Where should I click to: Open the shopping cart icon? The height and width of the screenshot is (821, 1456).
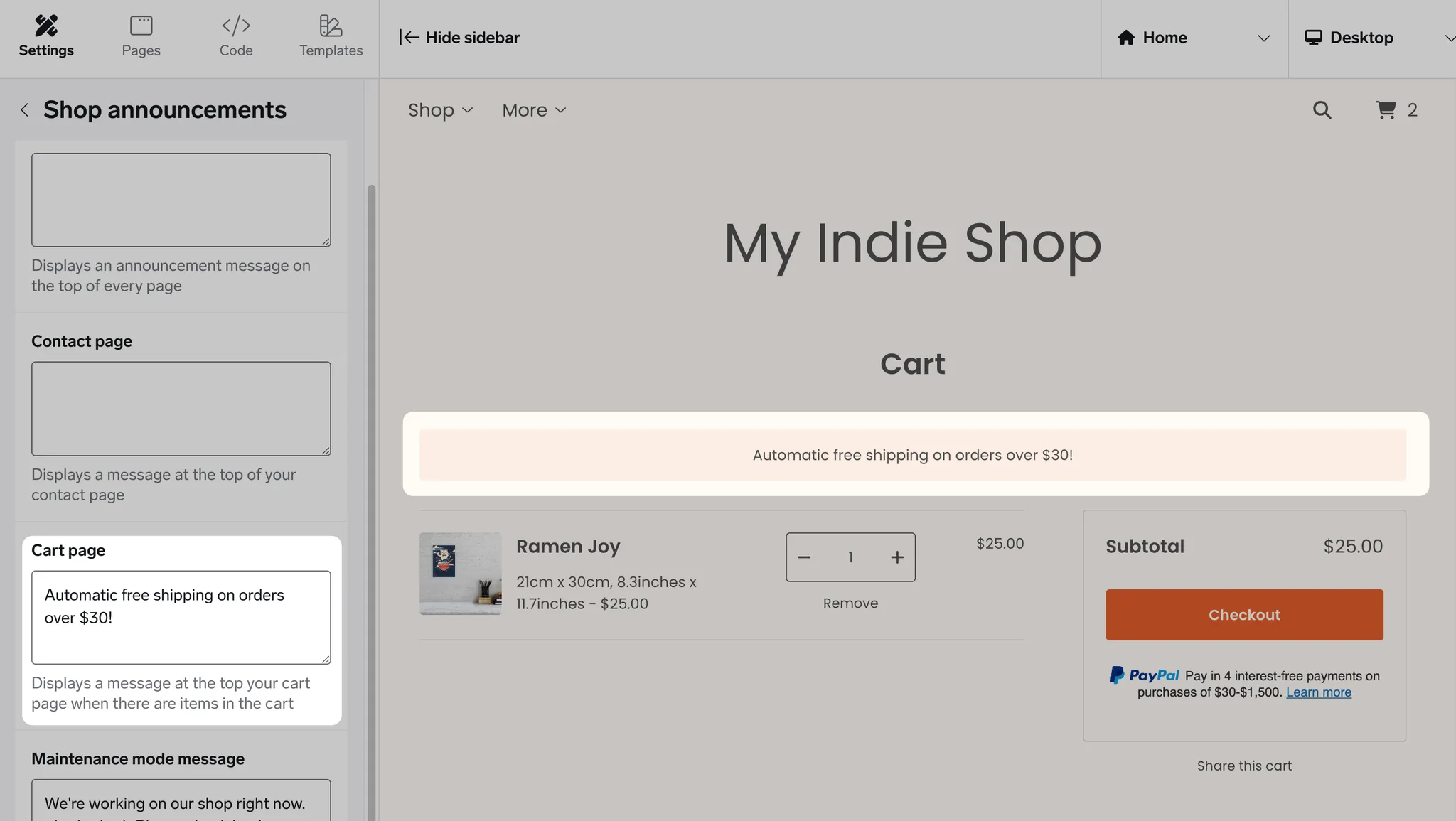click(1386, 110)
